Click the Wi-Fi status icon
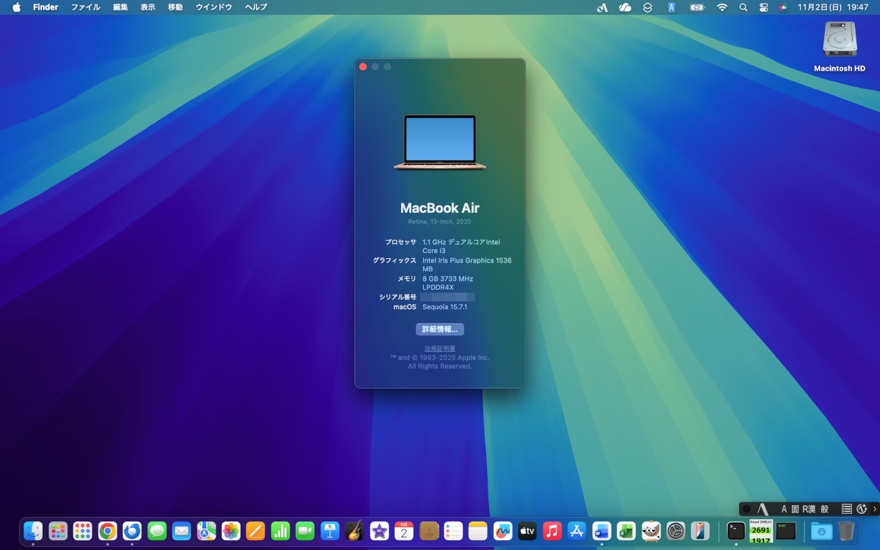 (722, 7)
